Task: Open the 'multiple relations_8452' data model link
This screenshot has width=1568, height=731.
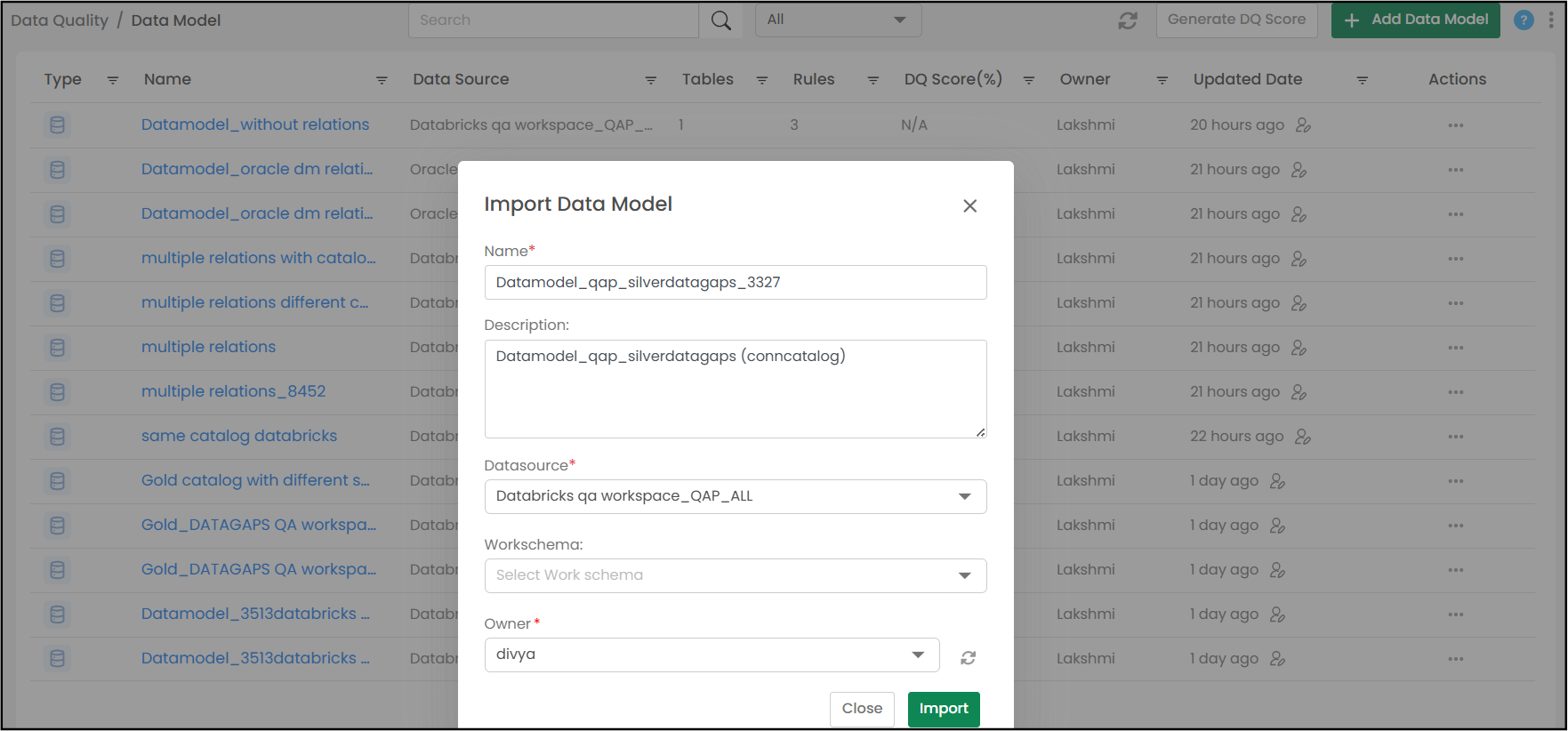Action: click(x=233, y=391)
